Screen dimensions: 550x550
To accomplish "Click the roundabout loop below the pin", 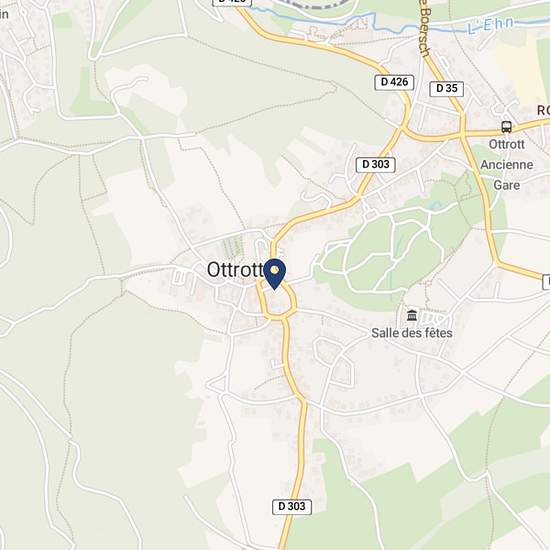I will pyautogui.click(x=280, y=301).
